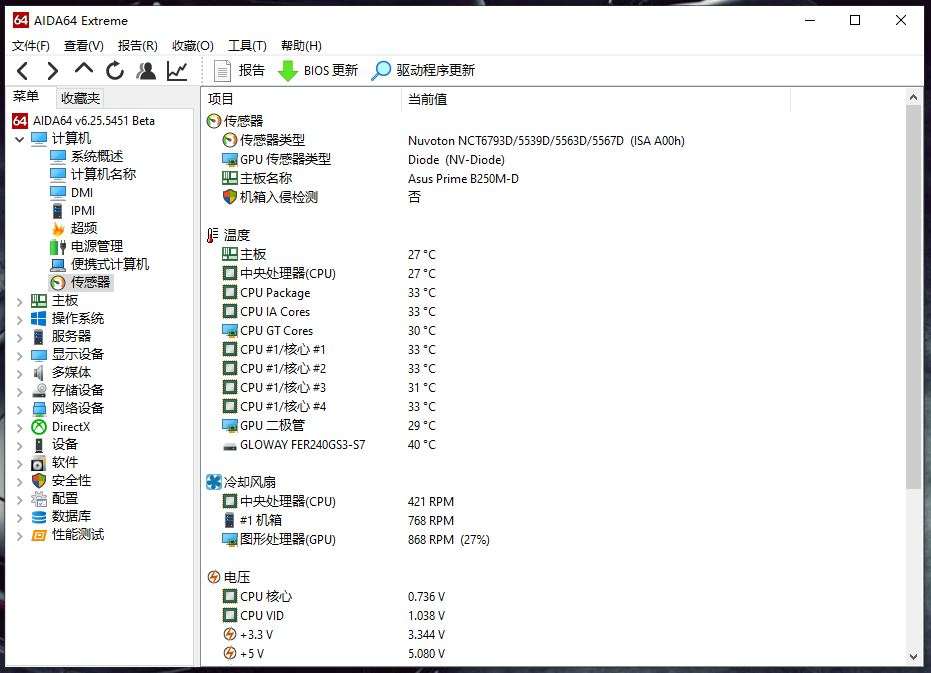Image resolution: width=931 pixels, height=673 pixels.
Task: Click the 报告 report toolbar button
Action: [x=239, y=71]
